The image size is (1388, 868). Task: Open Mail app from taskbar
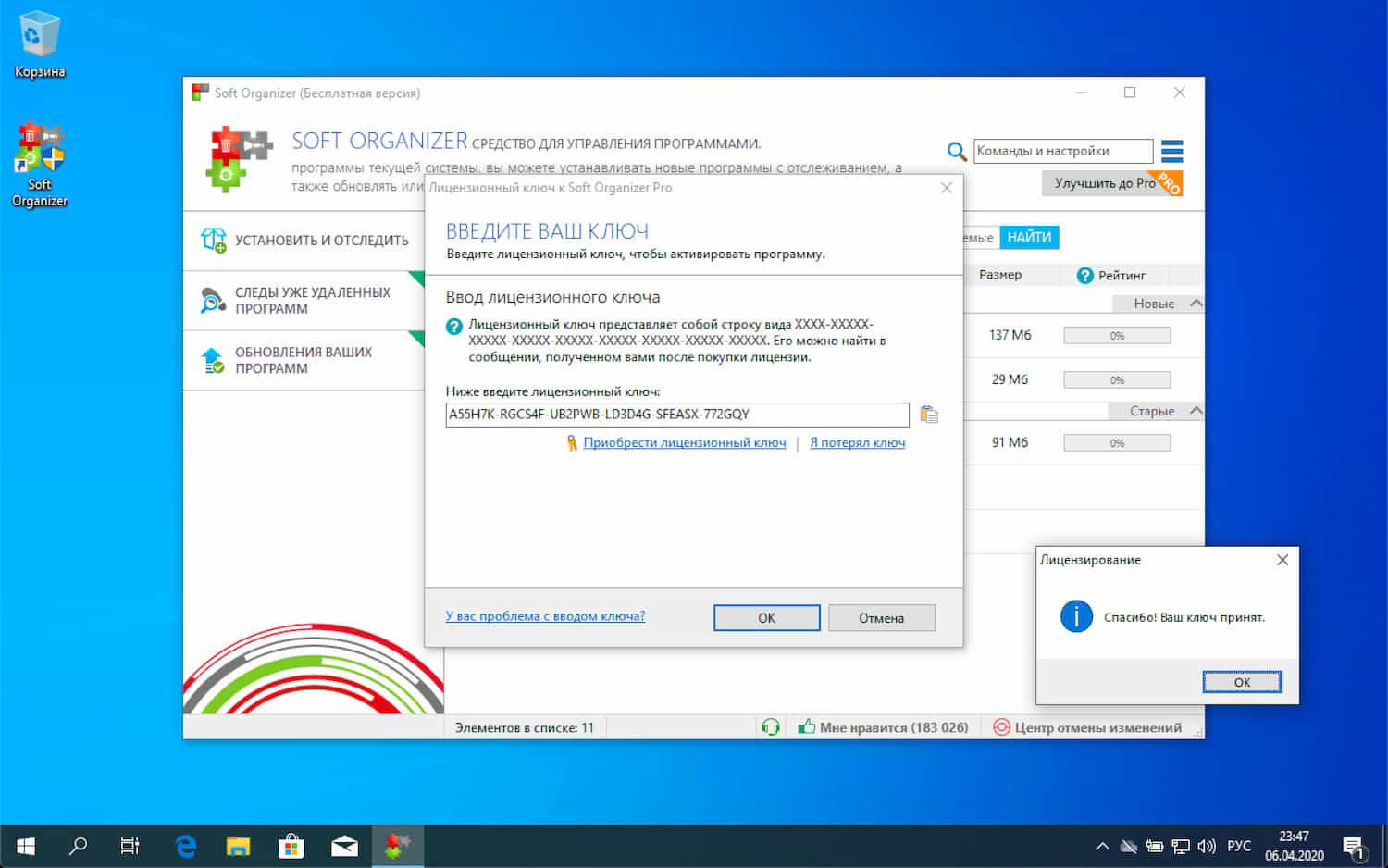pos(344,845)
